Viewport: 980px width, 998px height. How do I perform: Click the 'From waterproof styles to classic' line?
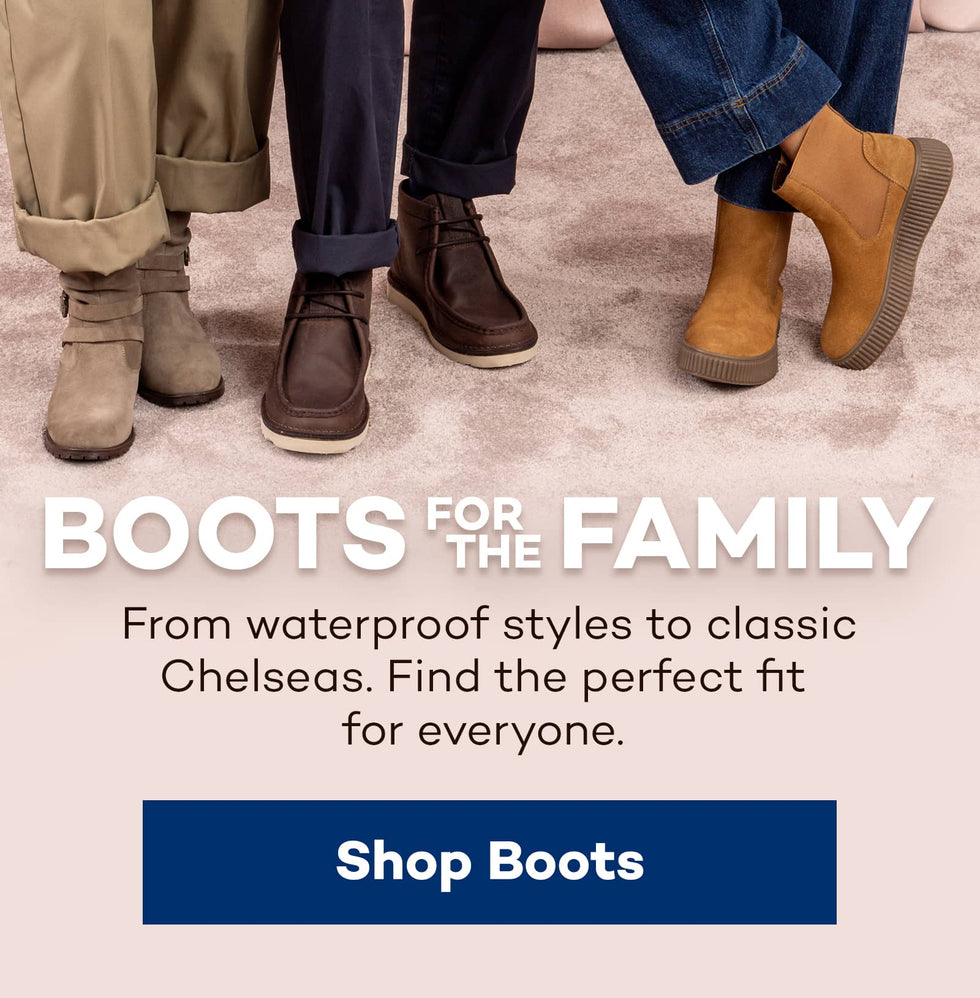tap(489, 624)
